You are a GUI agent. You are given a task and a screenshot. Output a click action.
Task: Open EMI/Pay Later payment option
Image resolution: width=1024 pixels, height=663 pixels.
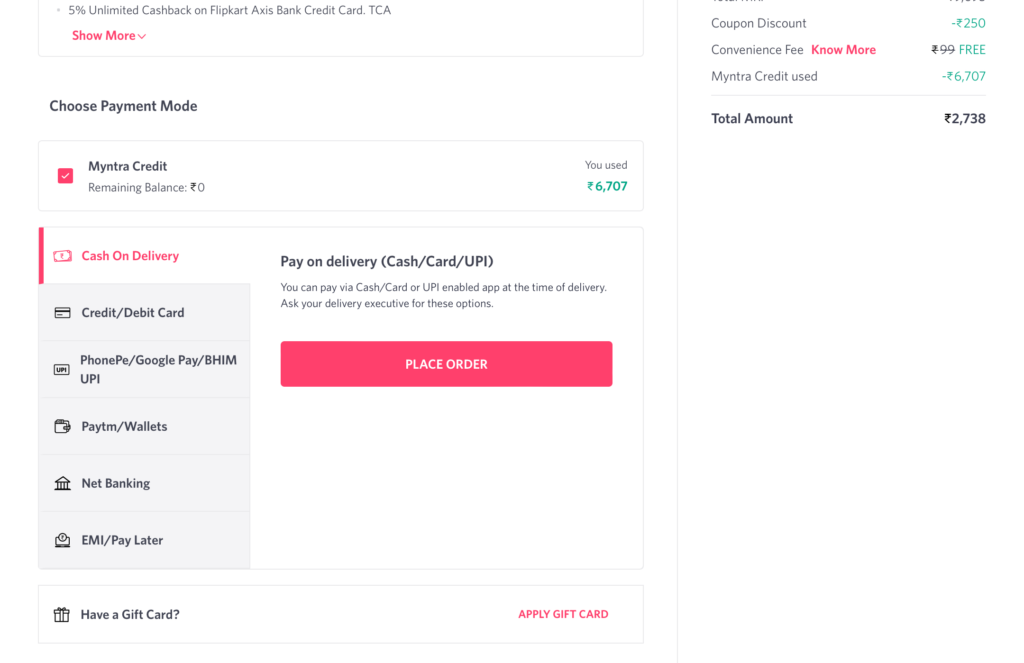tap(145, 540)
